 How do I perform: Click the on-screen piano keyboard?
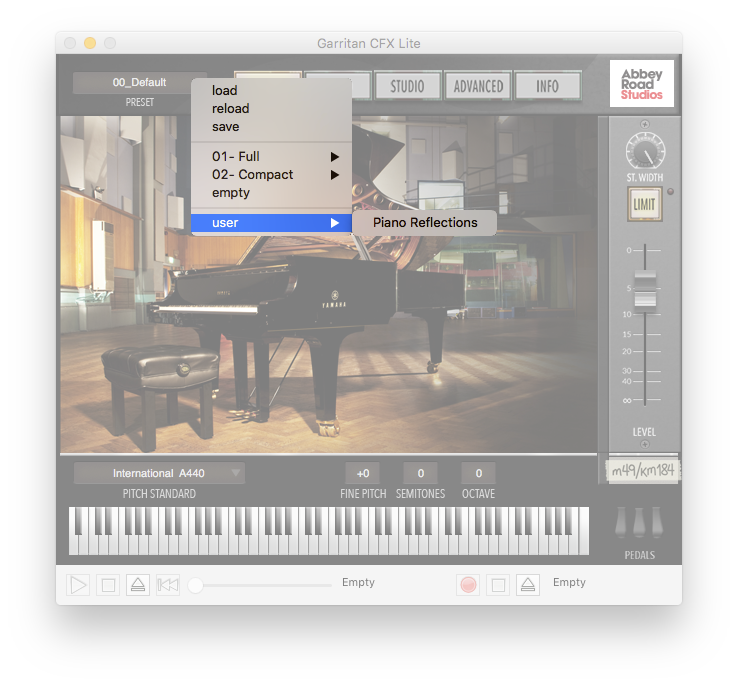tap(329, 531)
